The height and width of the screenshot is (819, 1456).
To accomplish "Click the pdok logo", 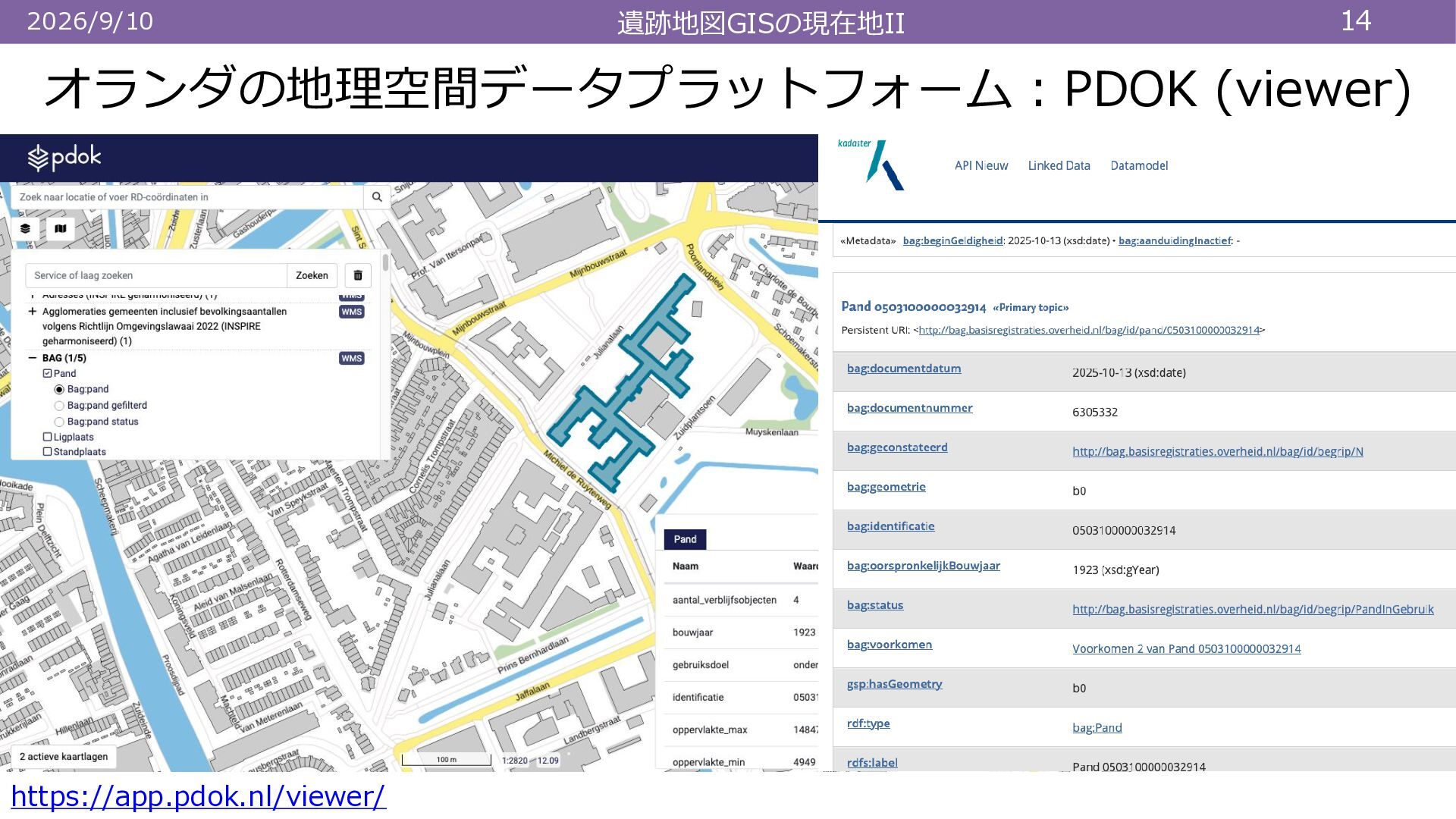I will click(x=64, y=158).
